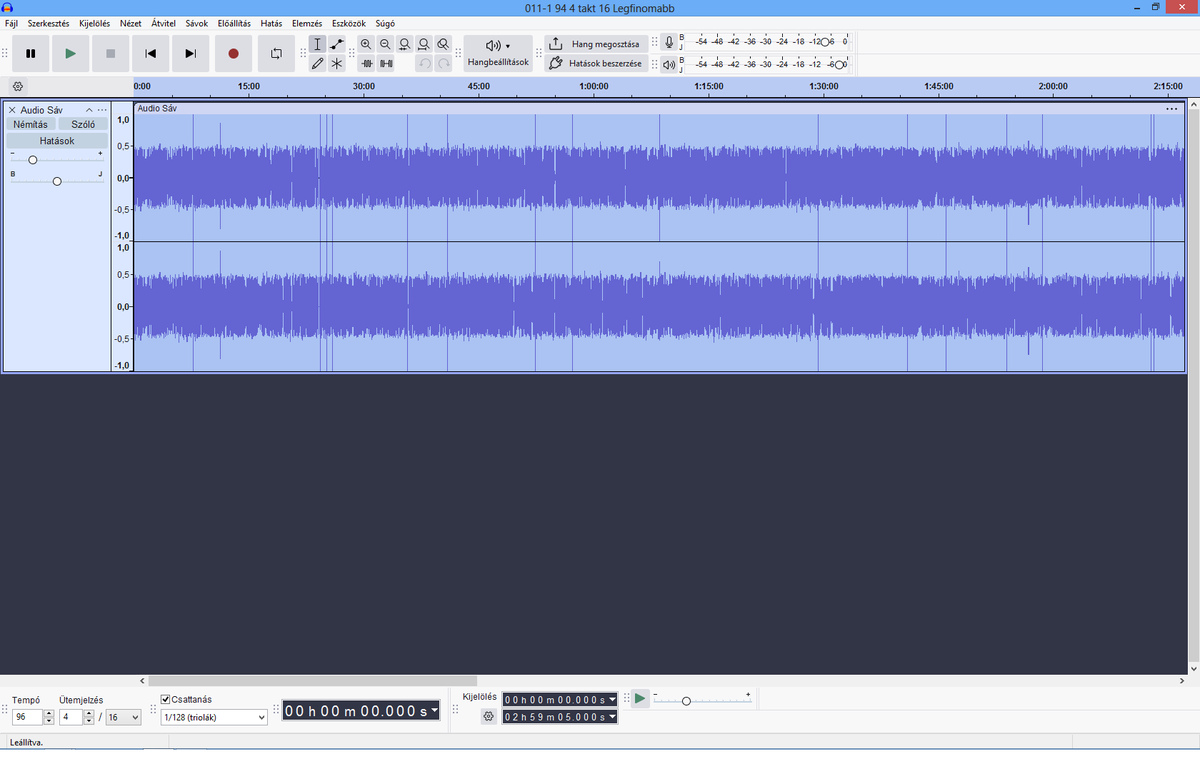This screenshot has width=1200, height=759.
Task: Mute the track with Némítás button
Action: coord(30,125)
